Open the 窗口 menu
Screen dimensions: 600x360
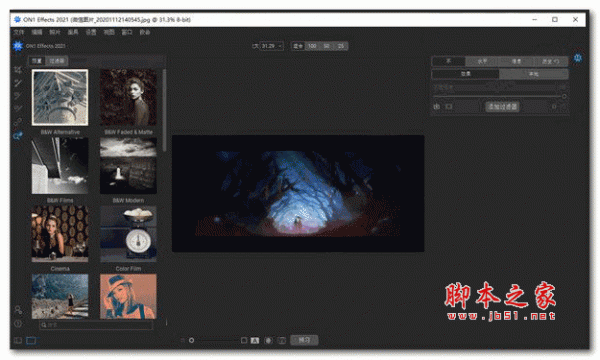coord(127,32)
